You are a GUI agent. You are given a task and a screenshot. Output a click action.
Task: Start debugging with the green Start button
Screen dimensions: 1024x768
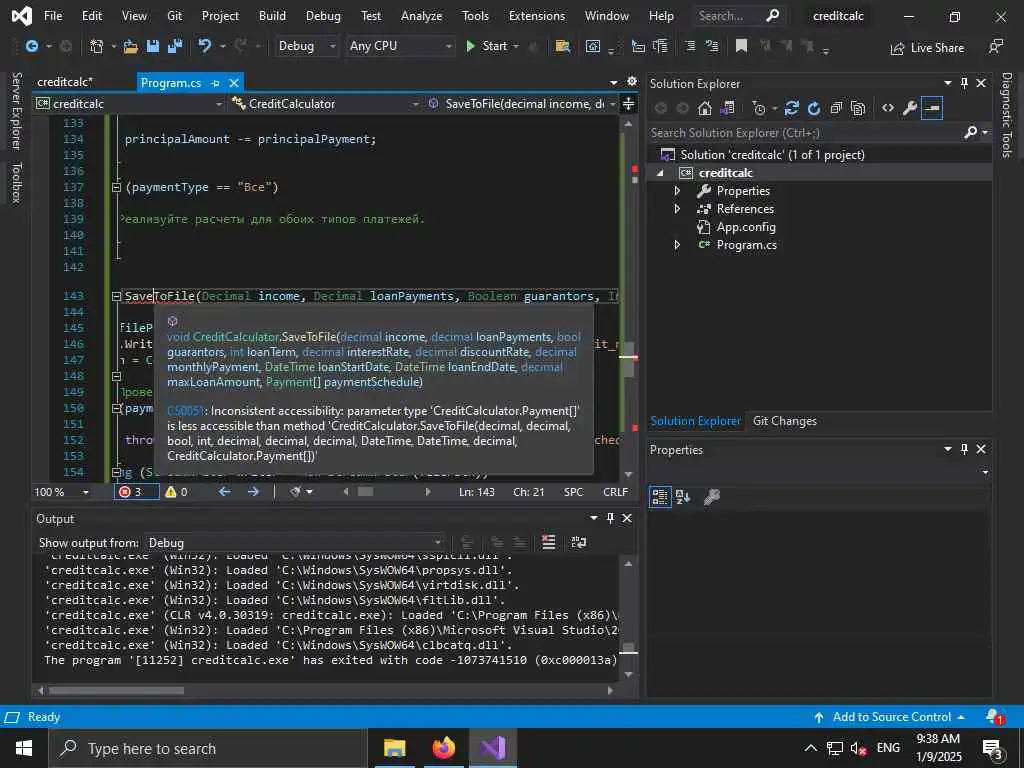pyautogui.click(x=487, y=46)
